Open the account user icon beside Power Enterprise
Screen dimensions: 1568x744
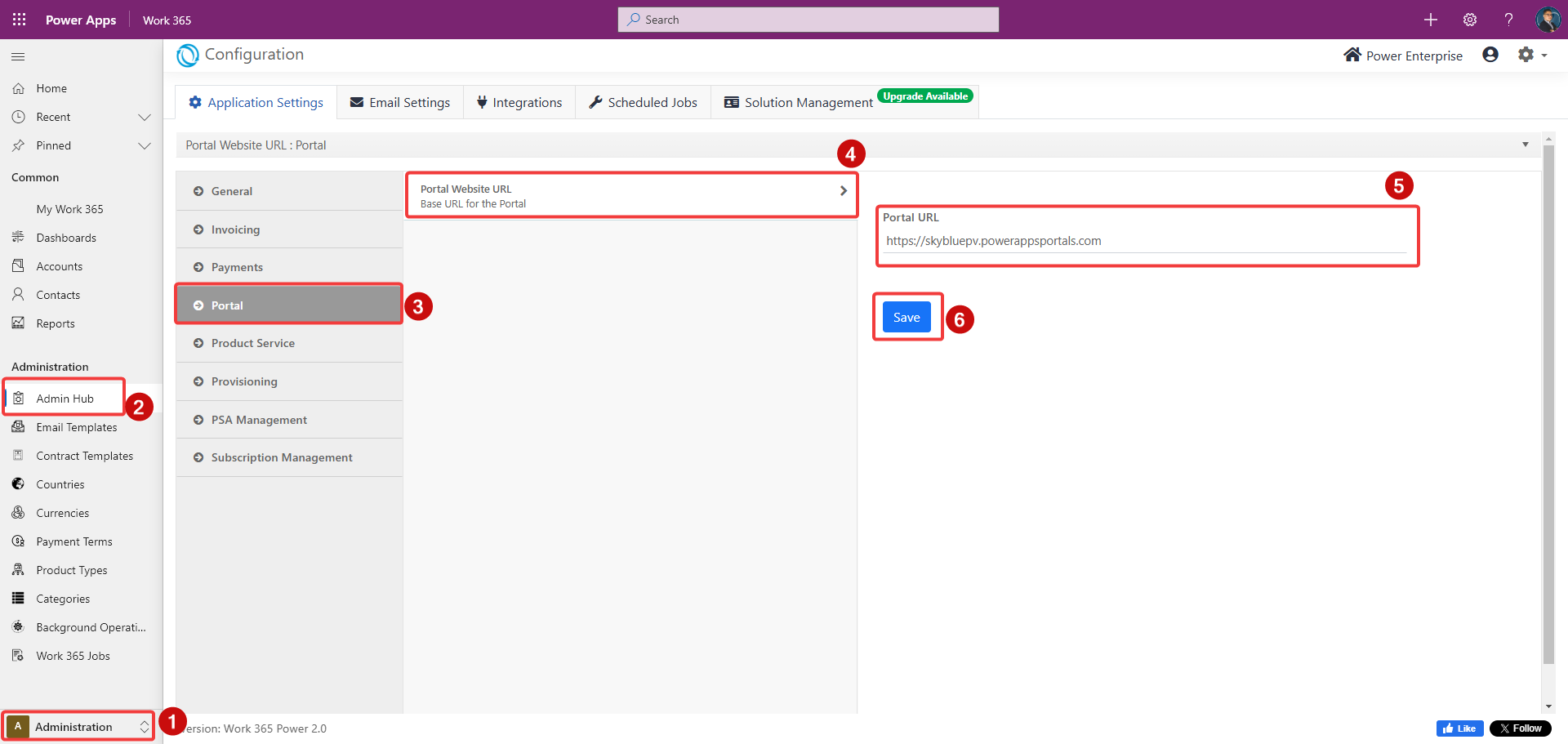(x=1490, y=55)
